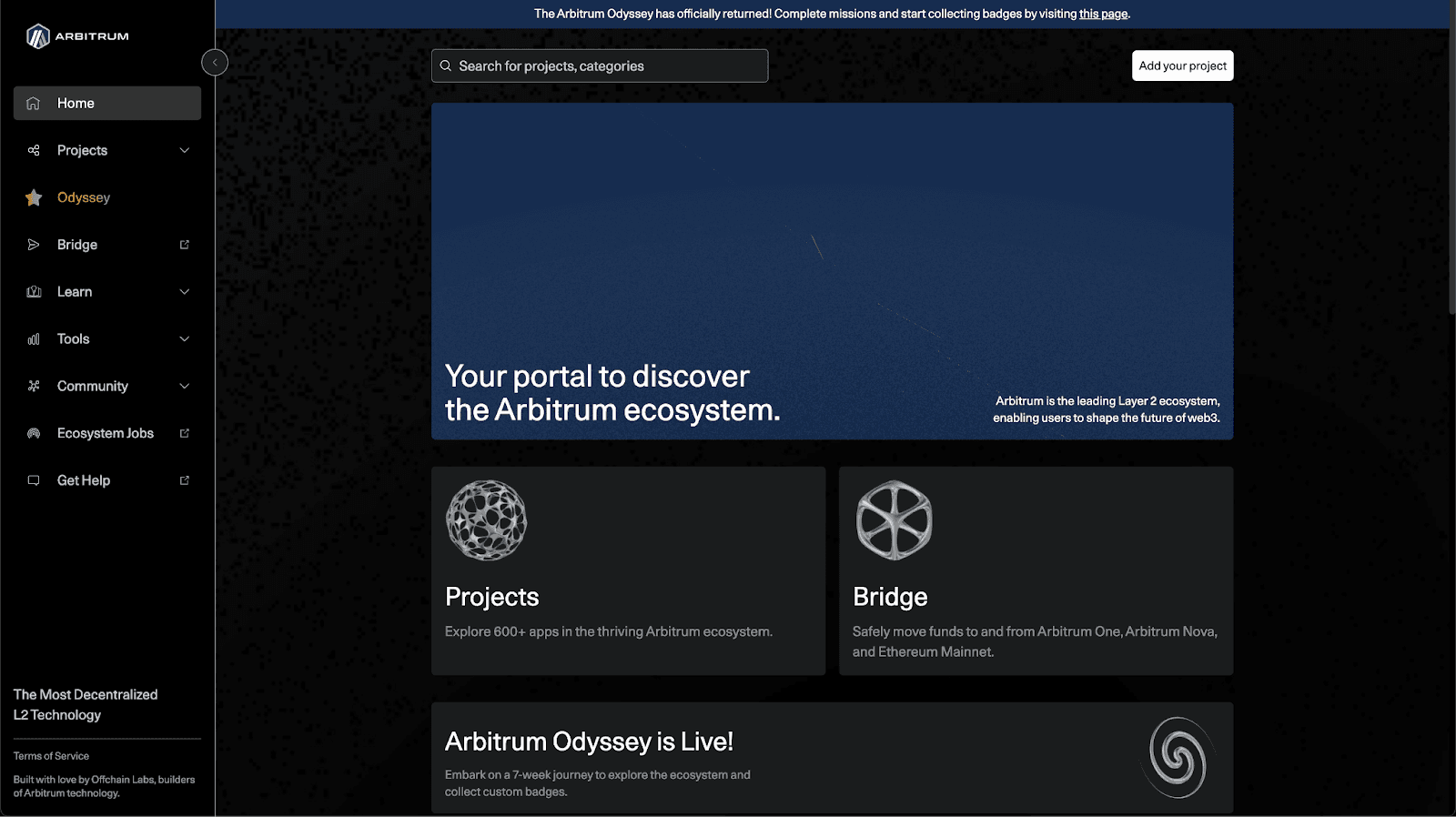
Task: Expand the Community sidebar chevron
Action: (x=185, y=386)
